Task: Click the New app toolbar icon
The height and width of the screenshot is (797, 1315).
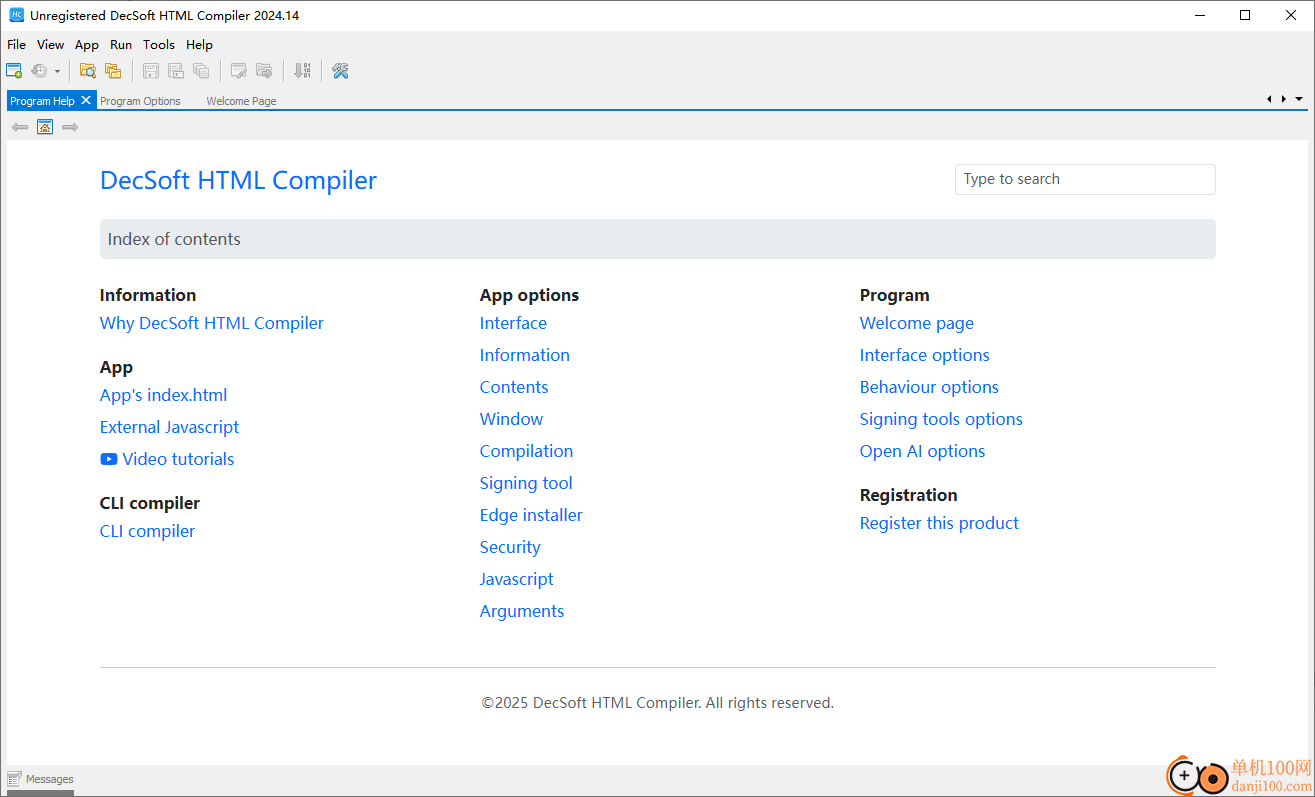Action: 14,71
